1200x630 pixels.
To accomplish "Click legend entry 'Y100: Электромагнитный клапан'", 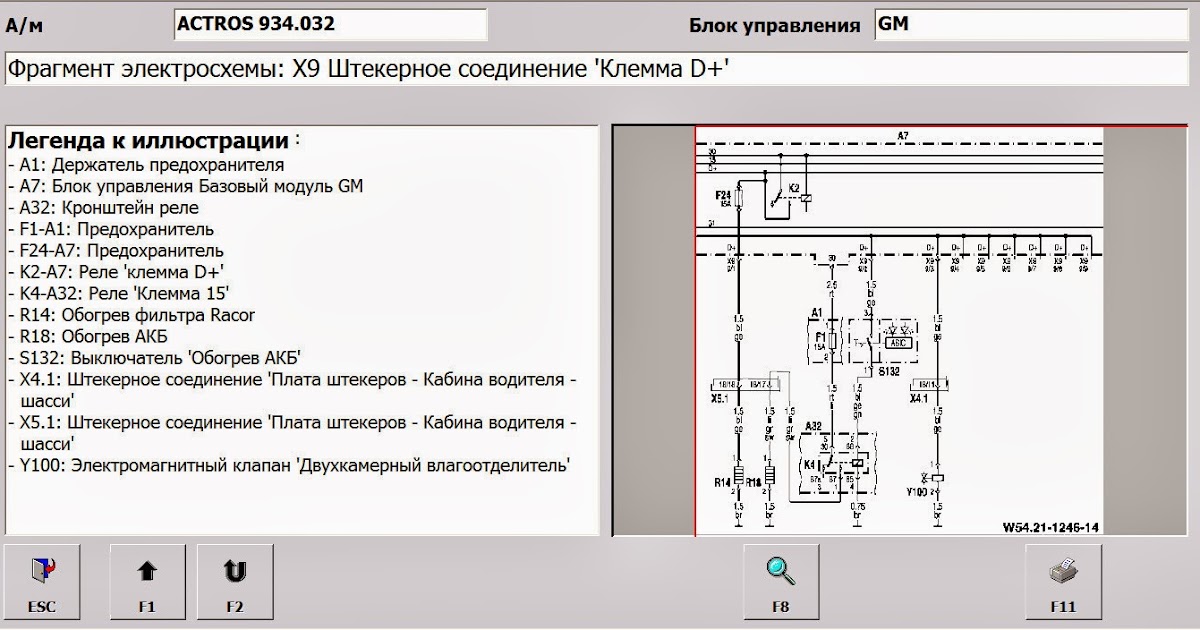I will pos(290,464).
